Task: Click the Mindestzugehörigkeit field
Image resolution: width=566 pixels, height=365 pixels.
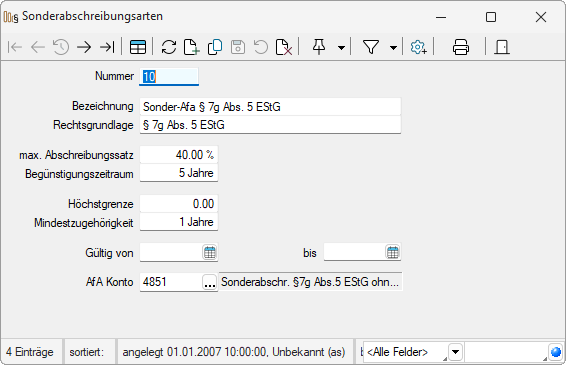Action: click(x=179, y=222)
